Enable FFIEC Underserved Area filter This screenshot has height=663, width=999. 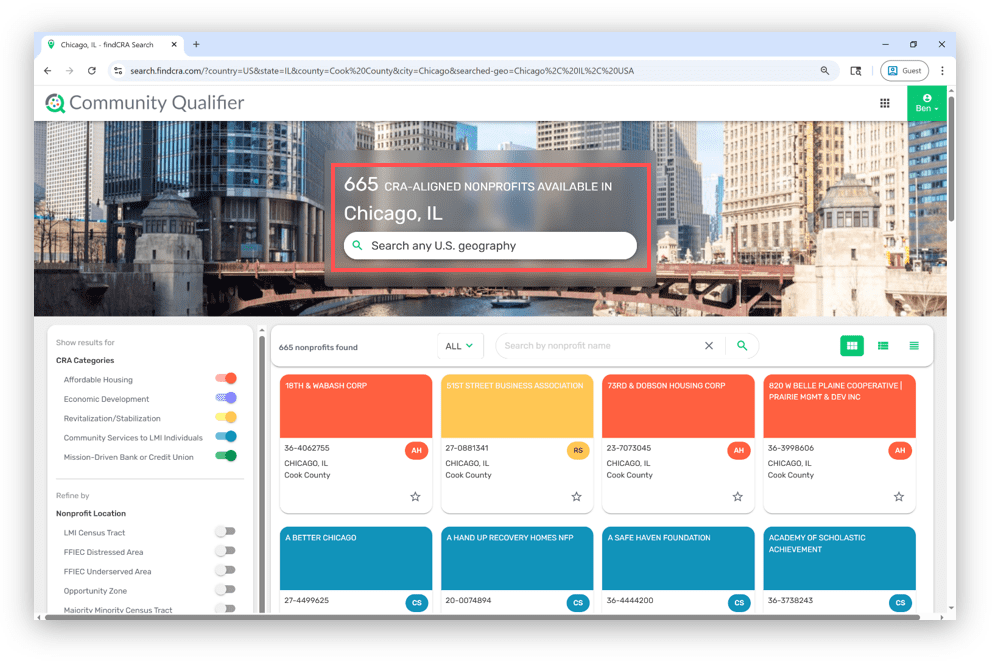[x=225, y=570]
